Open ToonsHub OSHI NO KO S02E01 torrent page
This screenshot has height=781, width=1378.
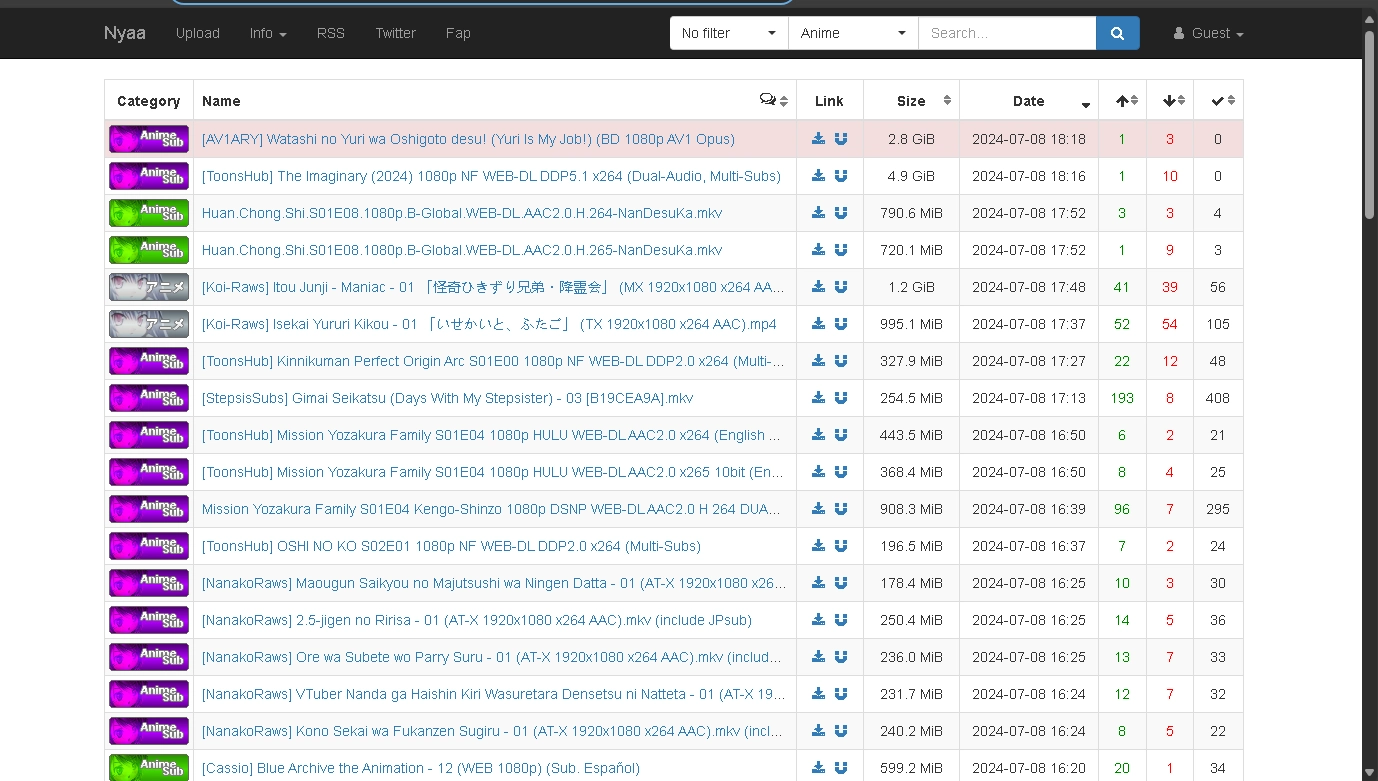tap(451, 546)
